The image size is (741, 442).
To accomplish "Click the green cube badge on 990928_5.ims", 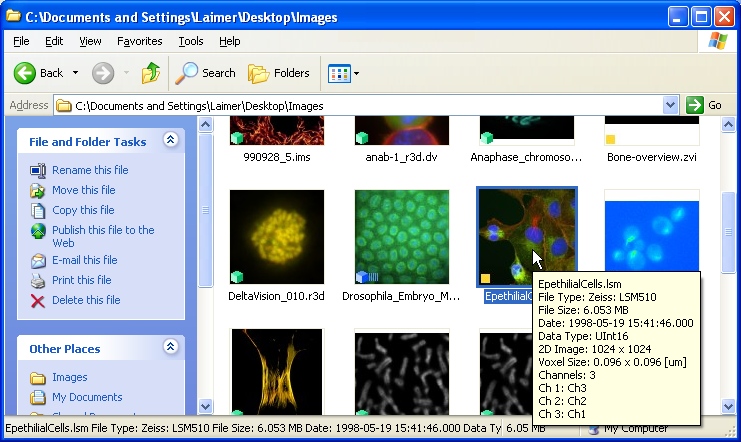I will point(237,138).
